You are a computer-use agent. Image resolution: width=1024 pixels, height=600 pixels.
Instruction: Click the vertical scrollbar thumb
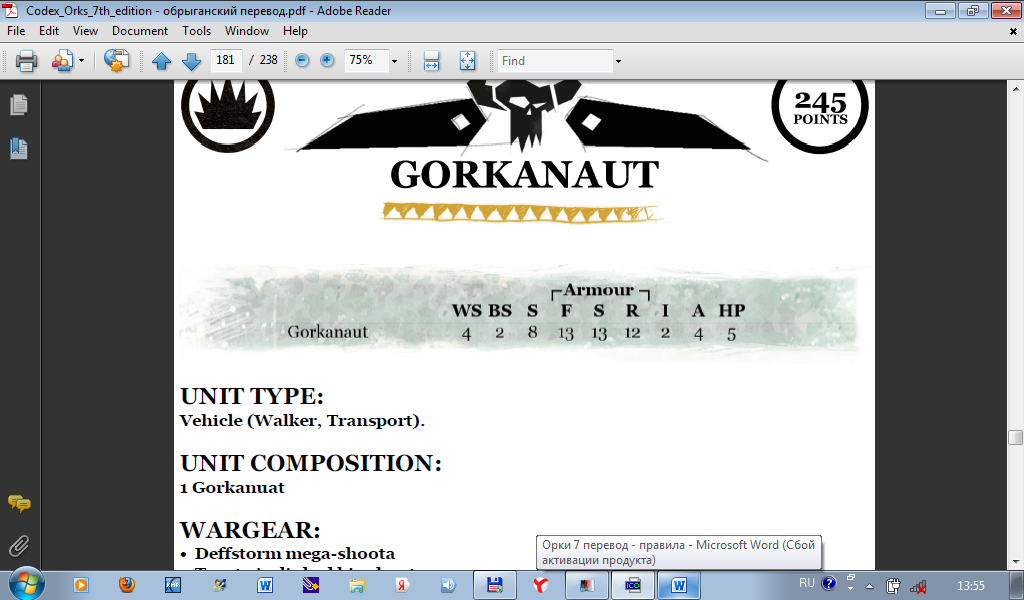pyautogui.click(x=1016, y=437)
